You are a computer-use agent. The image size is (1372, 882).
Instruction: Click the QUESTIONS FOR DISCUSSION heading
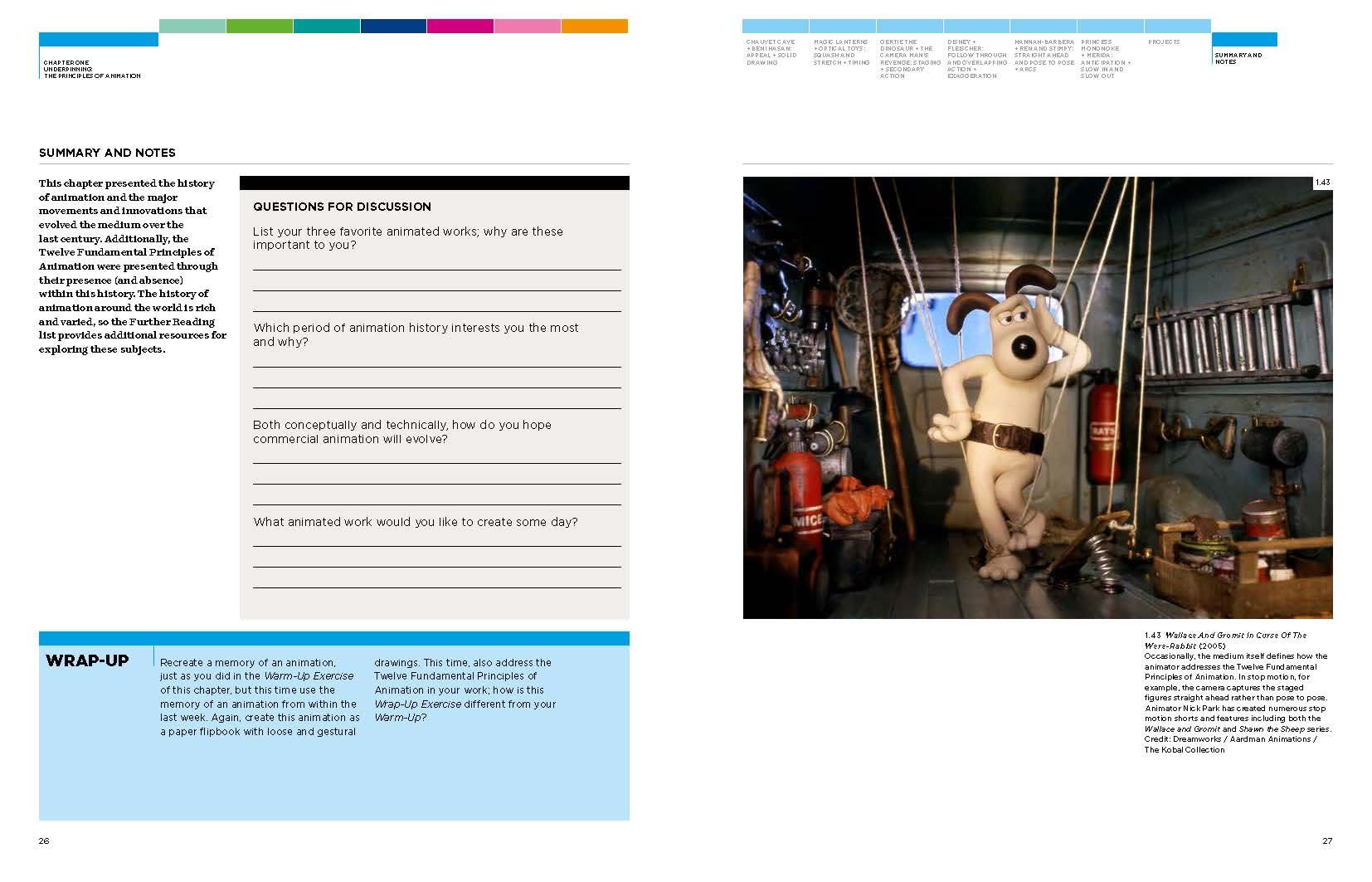pyautogui.click(x=342, y=207)
